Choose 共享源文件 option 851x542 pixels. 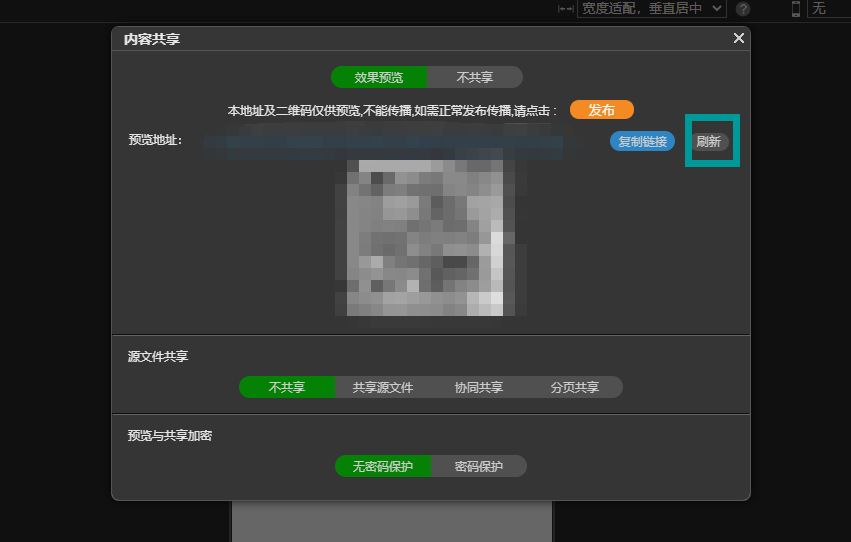[x=383, y=387]
